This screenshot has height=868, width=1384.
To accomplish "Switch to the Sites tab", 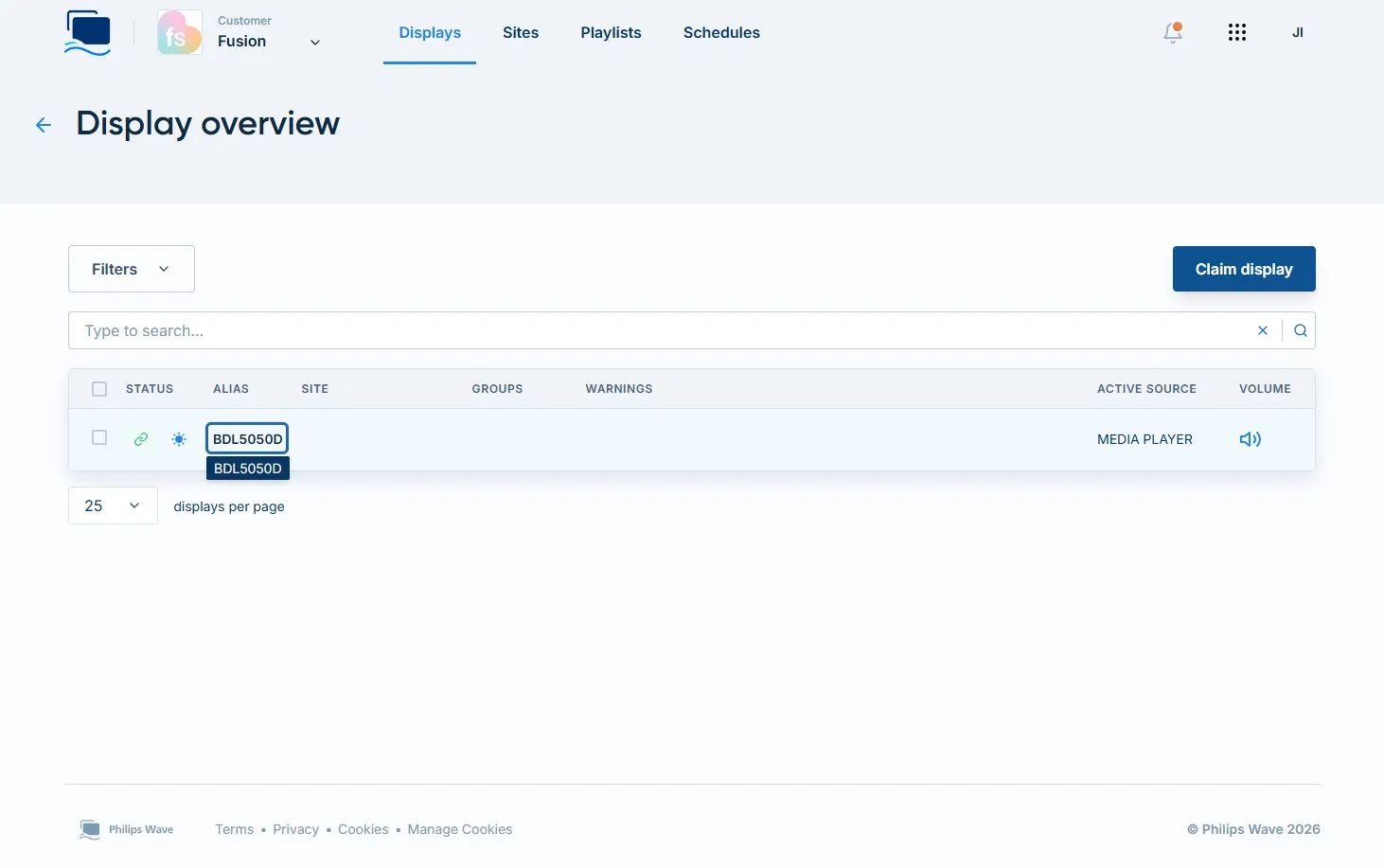I will (521, 32).
